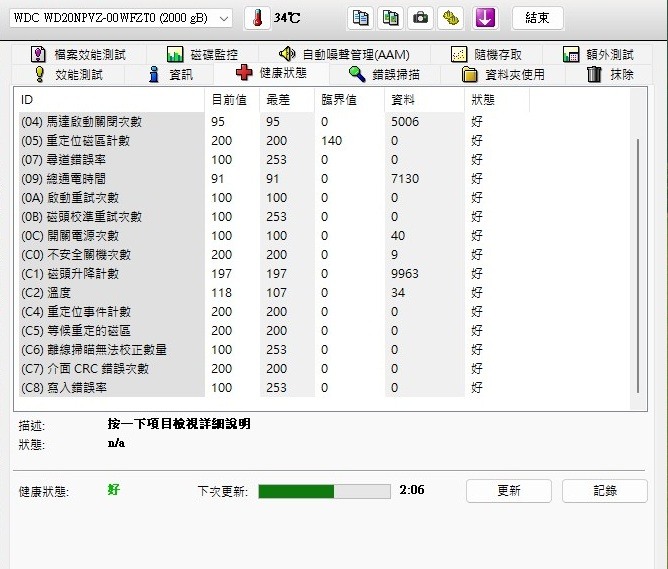Viewport: 668px width, 569px height.
Task: Select the 隨機存取 tab
Action: coord(486,55)
